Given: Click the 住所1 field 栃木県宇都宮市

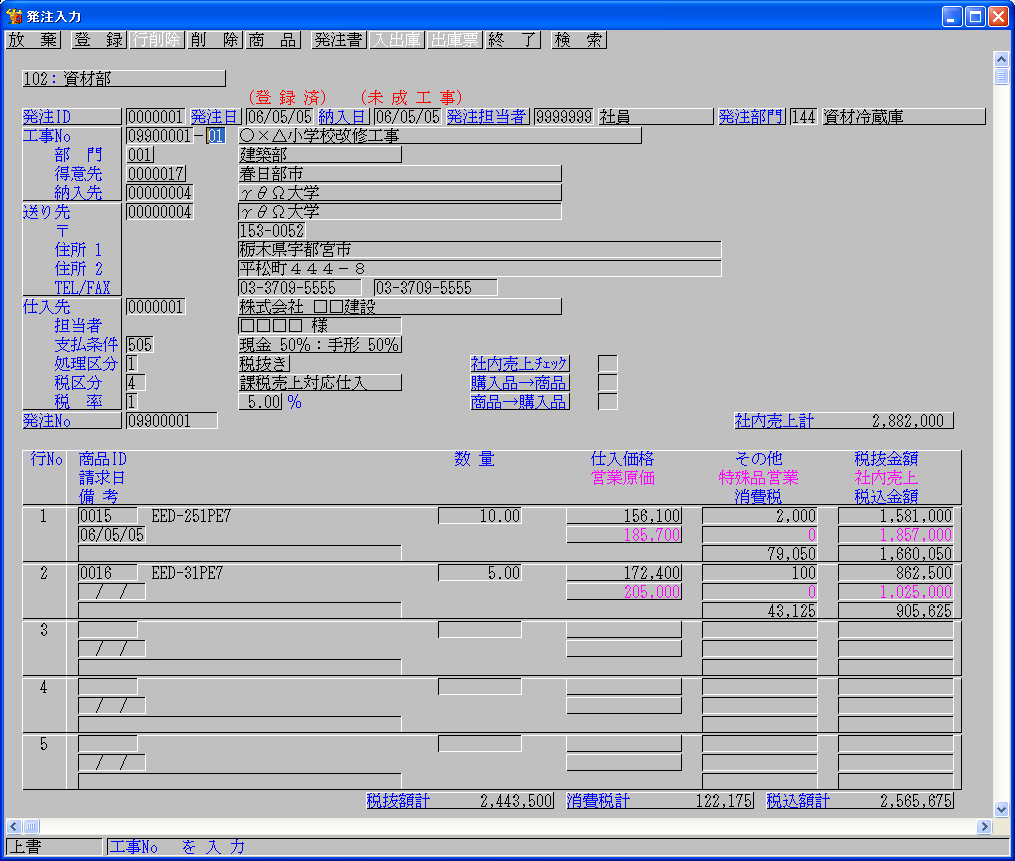Looking at the screenshot, I should pyautogui.click(x=480, y=250).
